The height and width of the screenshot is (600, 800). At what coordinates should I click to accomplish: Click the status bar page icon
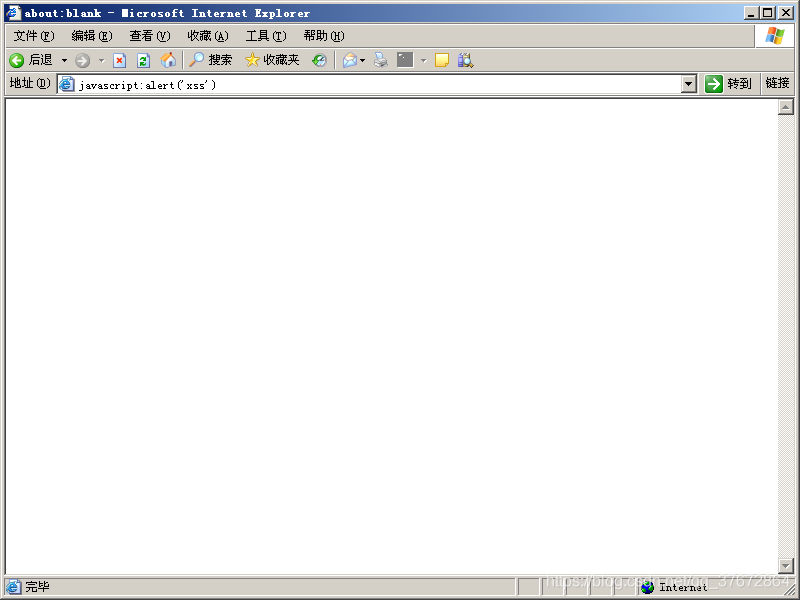[13, 587]
